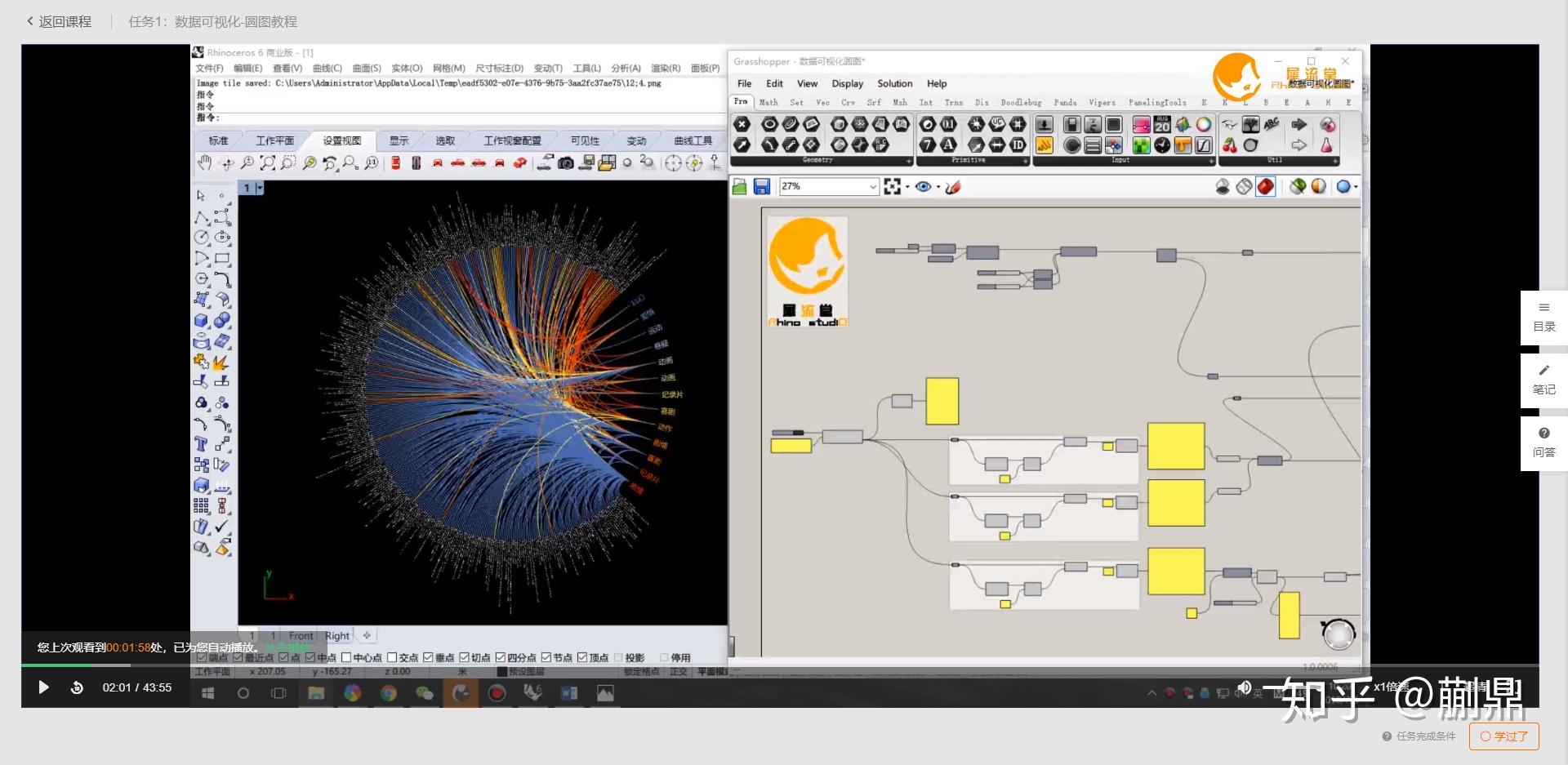Click the Grasshopper sketch brush icon
Screen dimensions: 1568x765
point(952,187)
